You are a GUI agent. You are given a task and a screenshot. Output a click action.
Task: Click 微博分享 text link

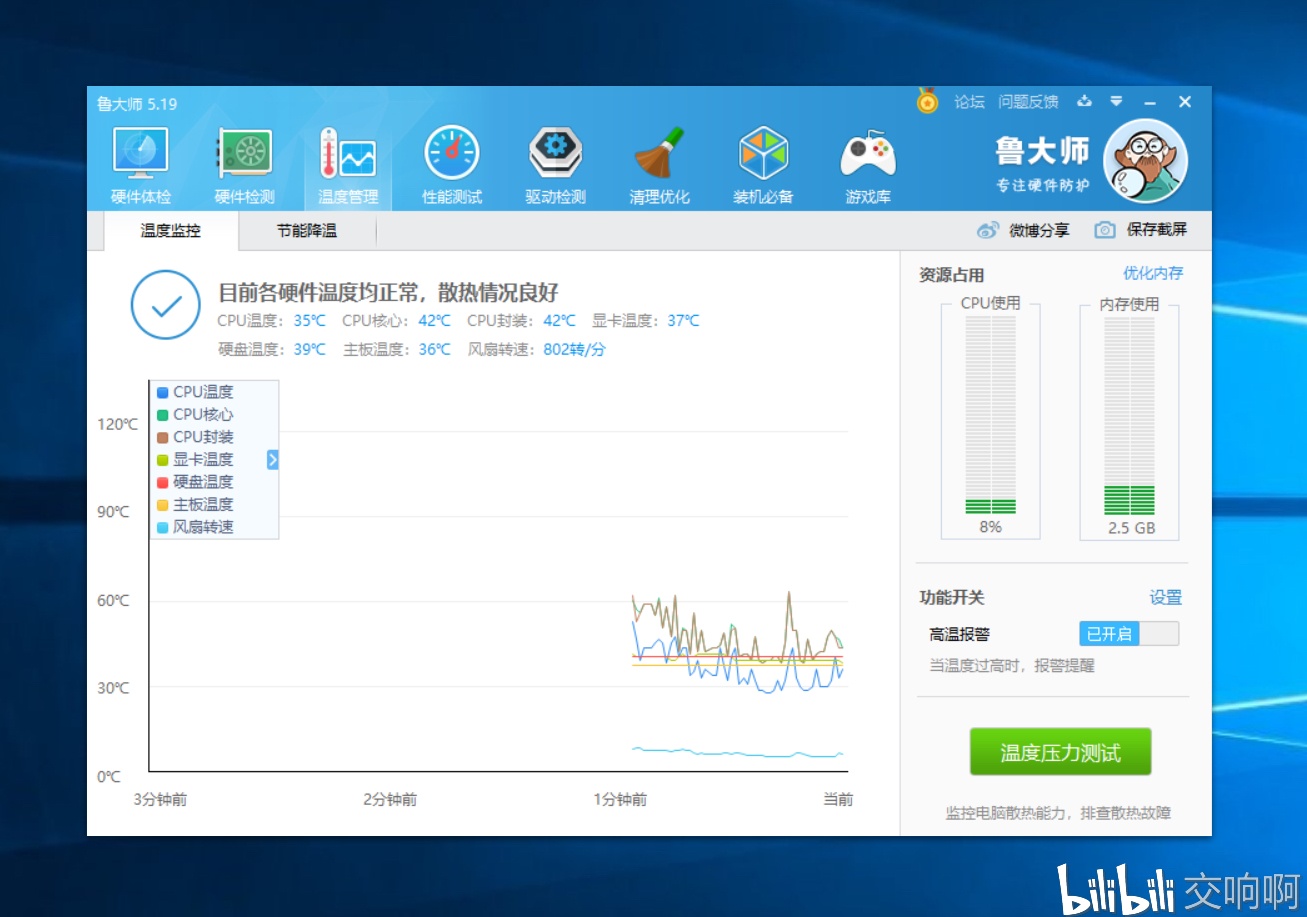[1039, 230]
